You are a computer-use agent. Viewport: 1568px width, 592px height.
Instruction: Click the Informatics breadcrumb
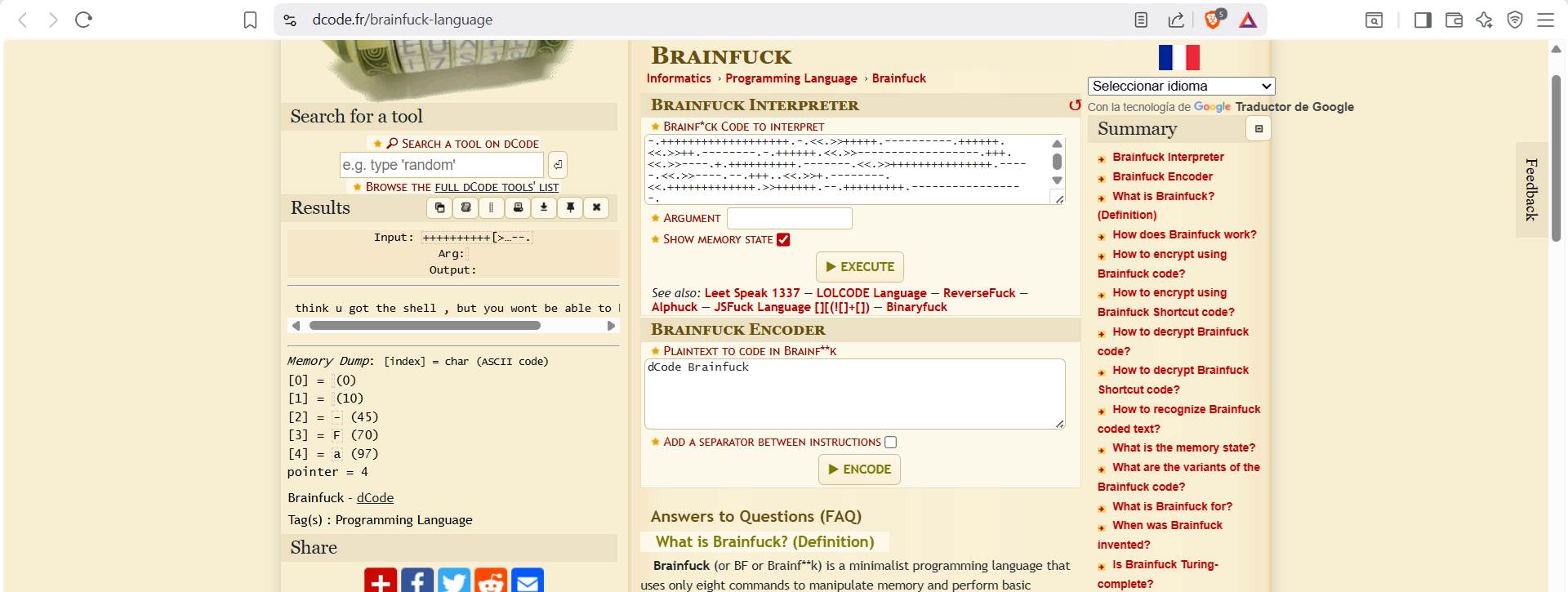click(679, 78)
